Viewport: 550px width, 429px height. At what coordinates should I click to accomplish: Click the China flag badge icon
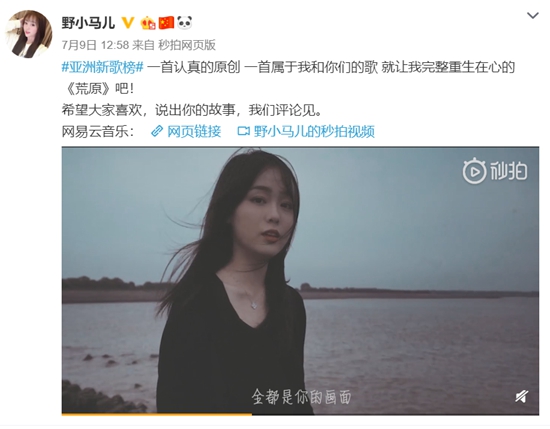click(166, 23)
